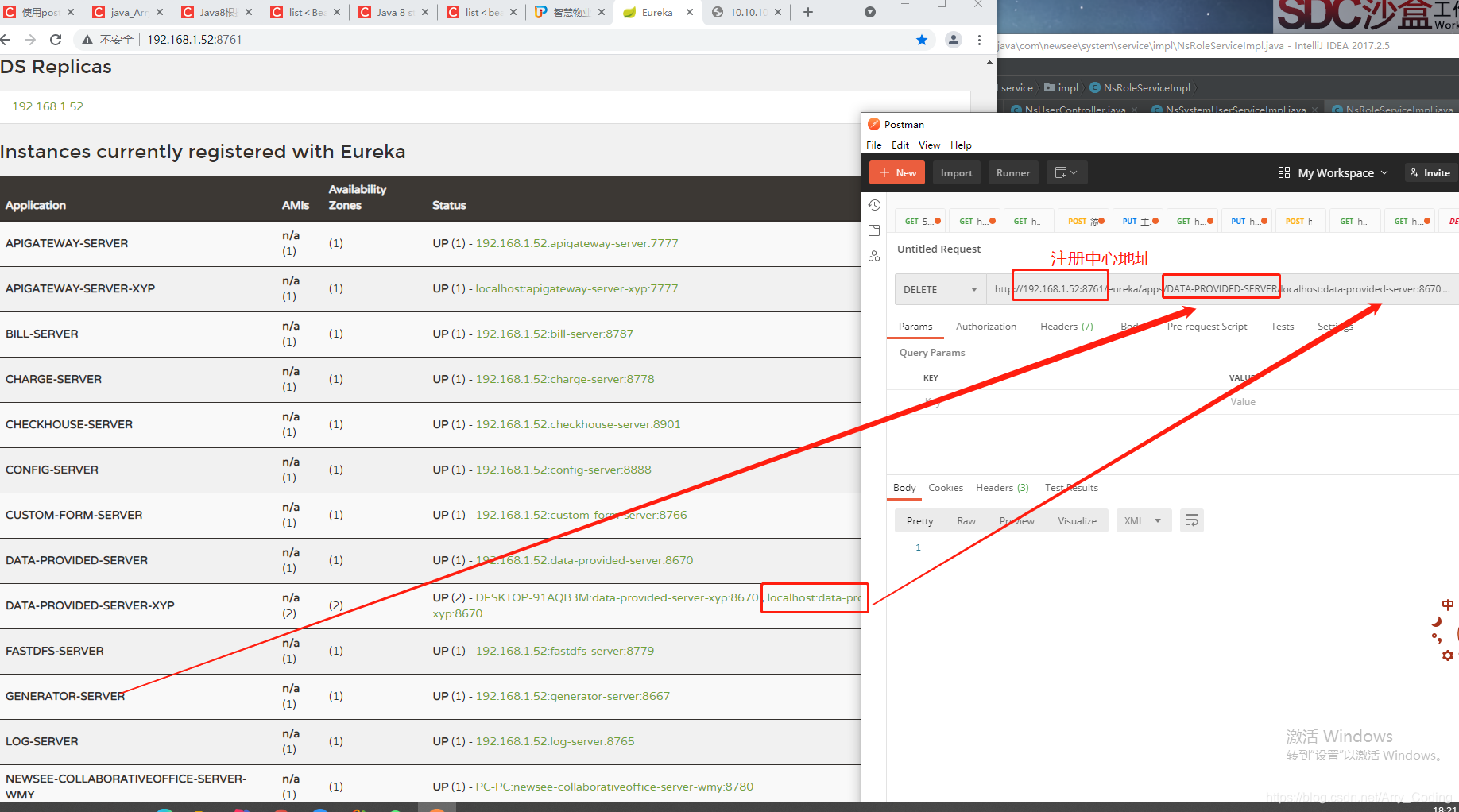Click the Invite button in Postman
This screenshot has width=1459, height=812.
[1430, 172]
